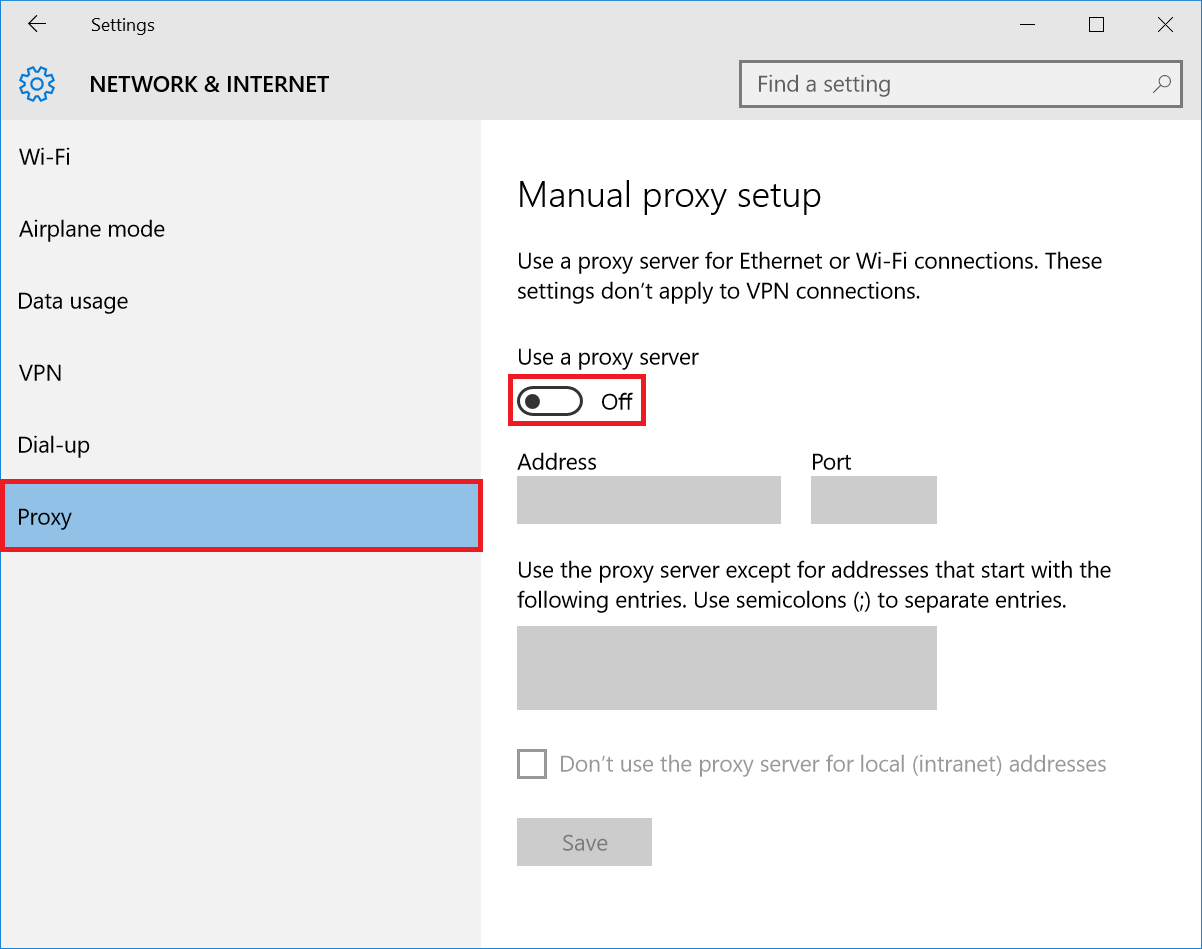Image resolution: width=1202 pixels, height=949 pixels.
Task: Go to Airplane mode settings
Action: click(x=92, y=229)
